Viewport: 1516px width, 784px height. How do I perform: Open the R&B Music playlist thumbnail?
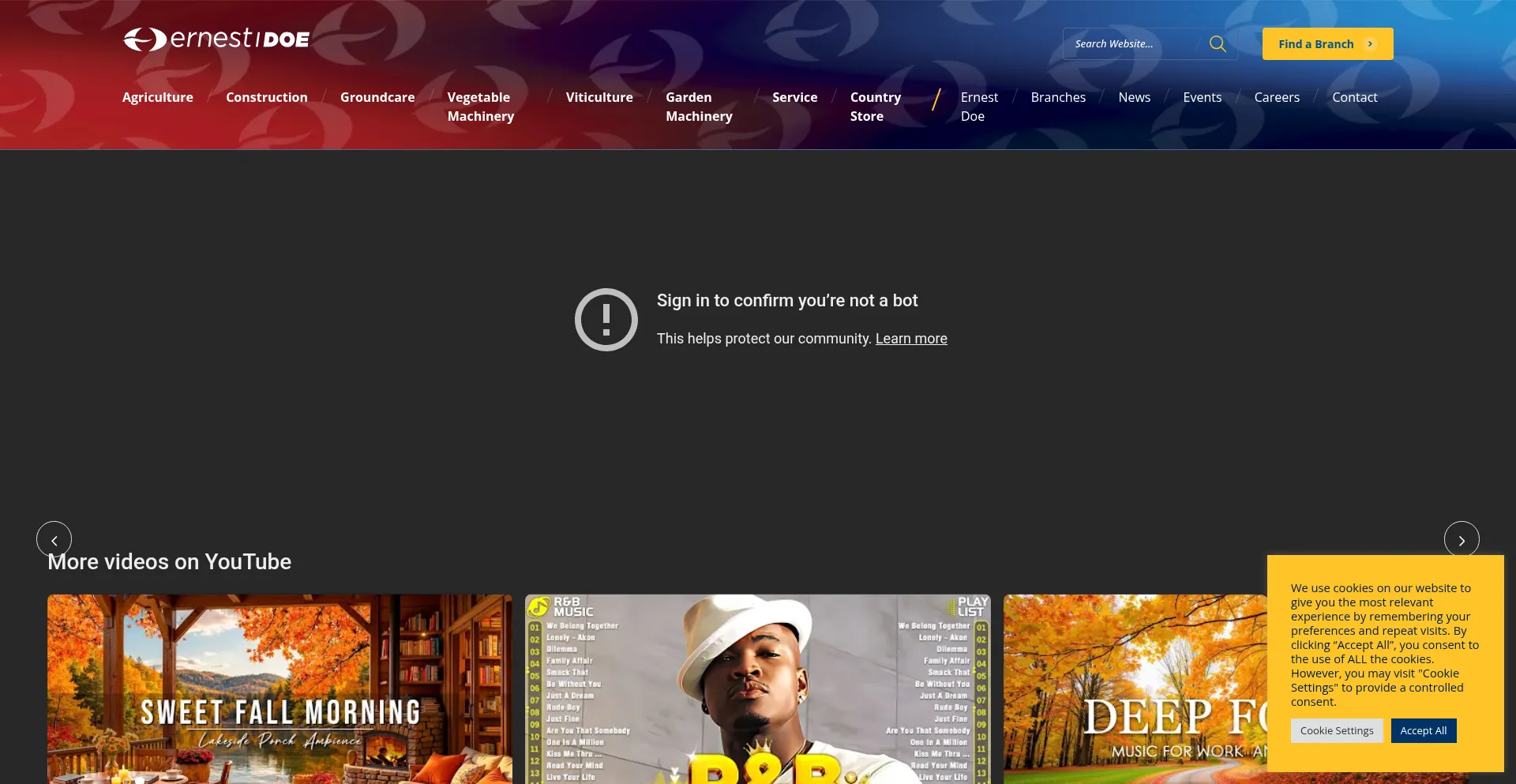point(757,688)
